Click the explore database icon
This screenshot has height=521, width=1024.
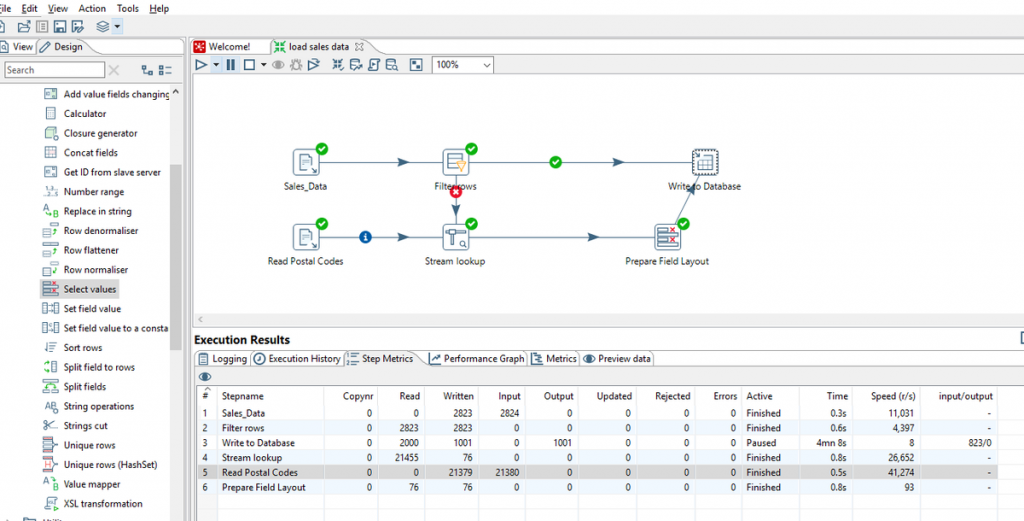(x=392, y=65)
